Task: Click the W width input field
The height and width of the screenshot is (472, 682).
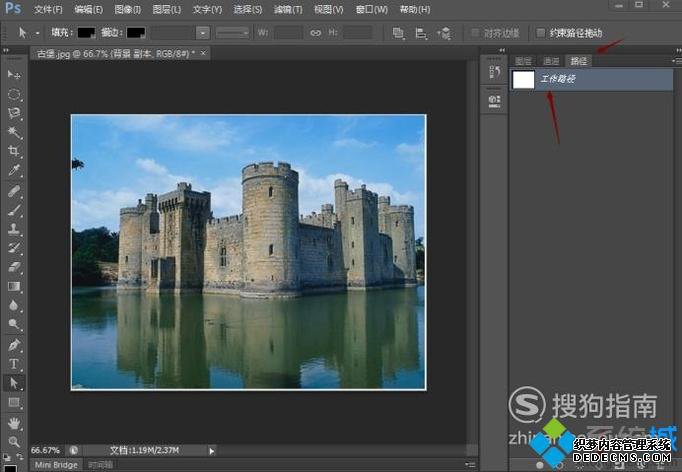Action: [x=288, y=33]
